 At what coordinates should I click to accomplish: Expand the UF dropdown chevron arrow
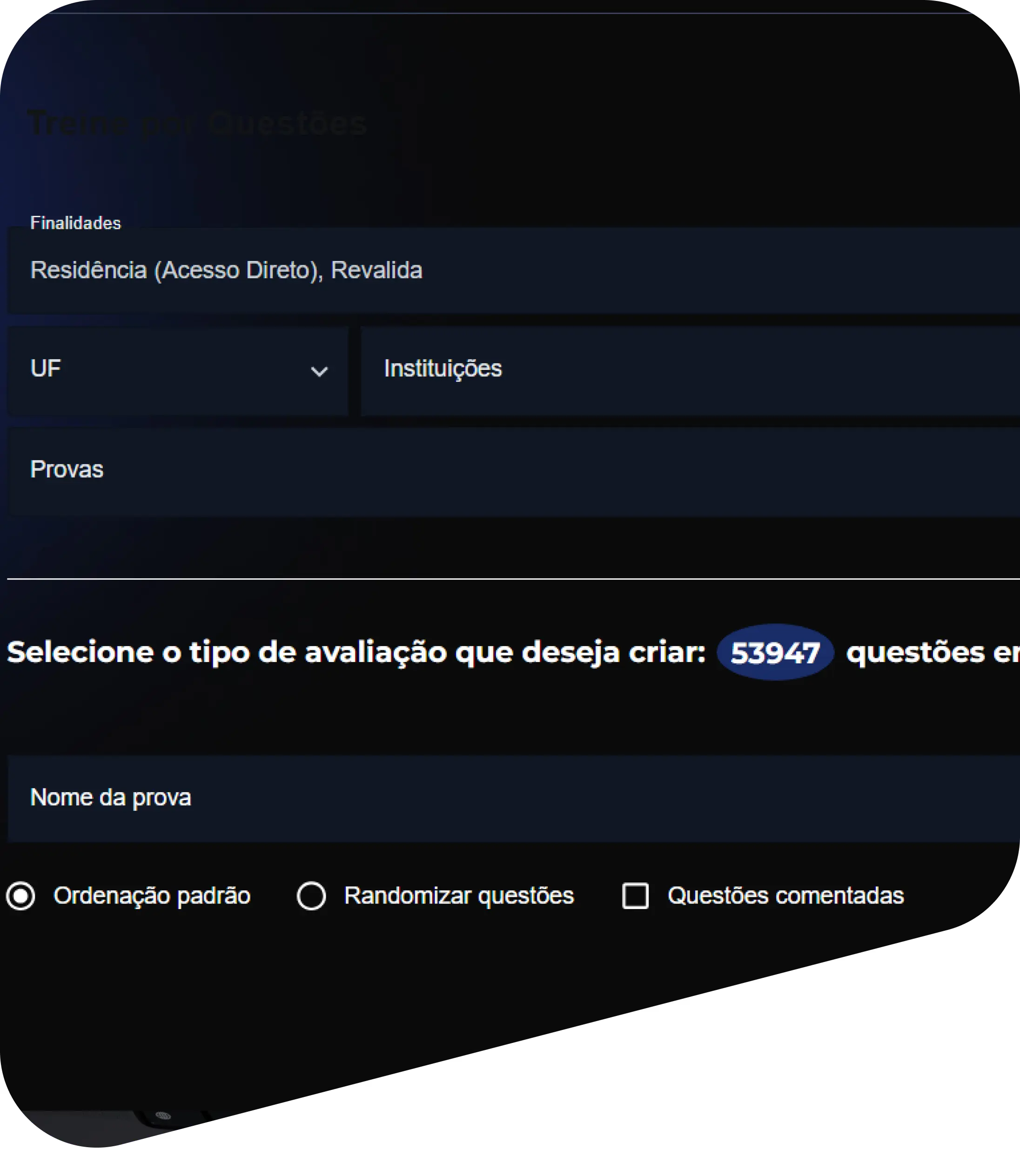[x=319, y=372]
